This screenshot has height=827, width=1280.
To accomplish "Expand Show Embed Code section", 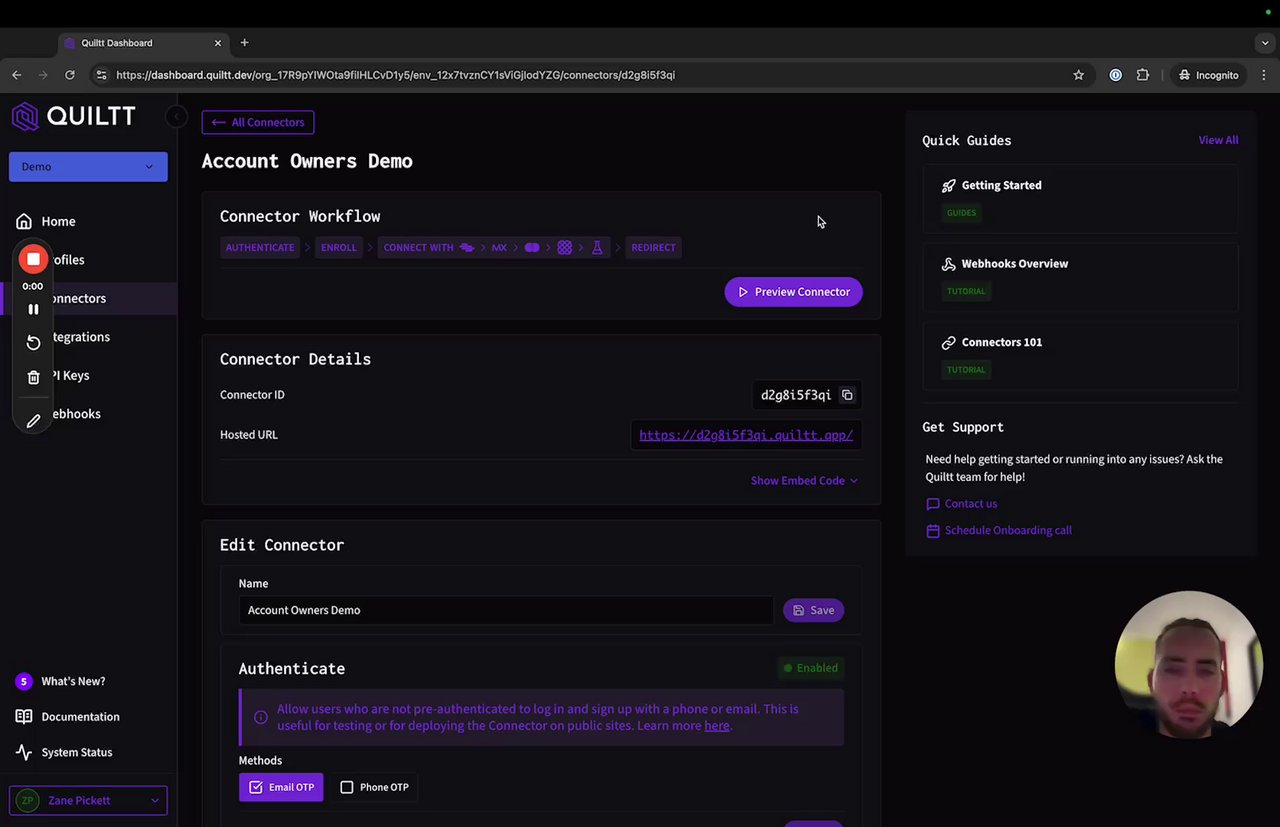I will (804, 481).
